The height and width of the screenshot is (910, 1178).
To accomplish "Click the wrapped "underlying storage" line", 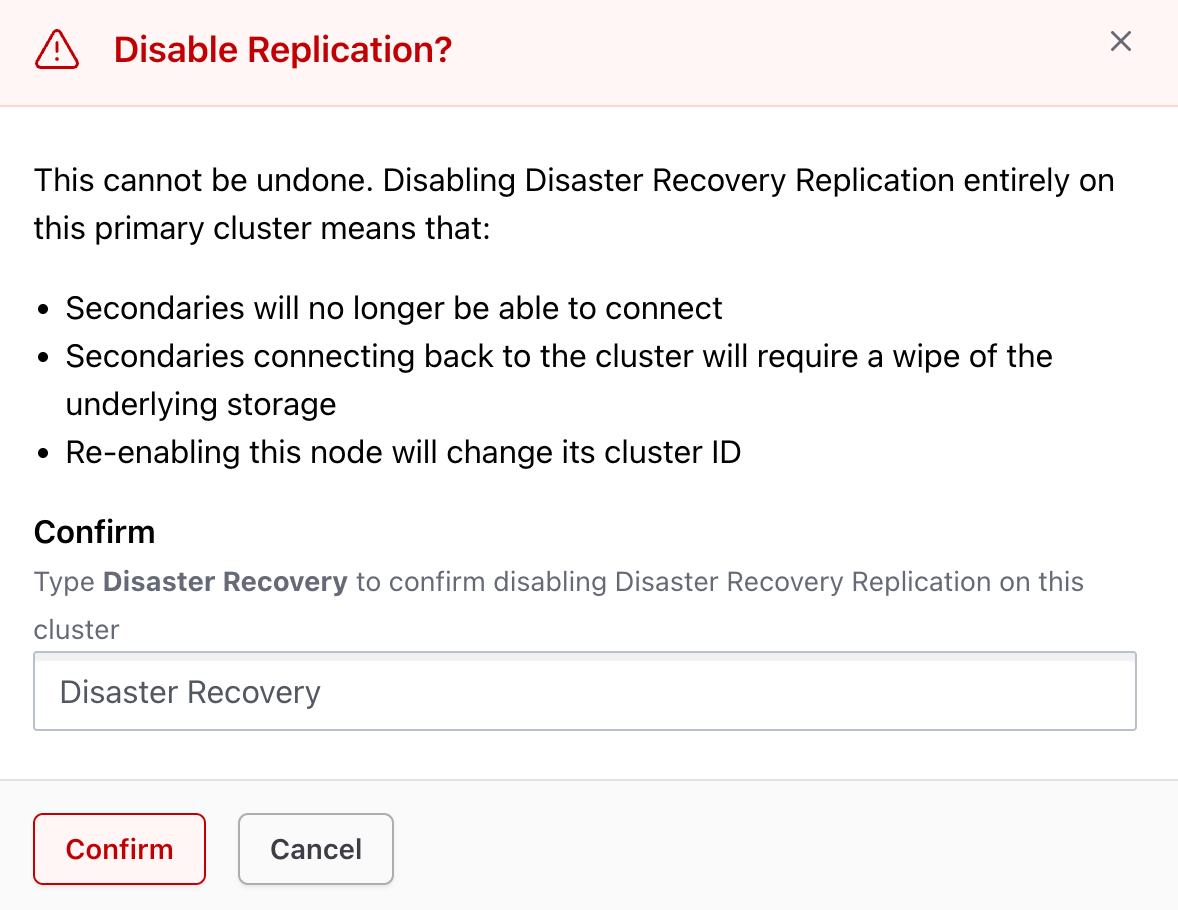I will [201, 404].
